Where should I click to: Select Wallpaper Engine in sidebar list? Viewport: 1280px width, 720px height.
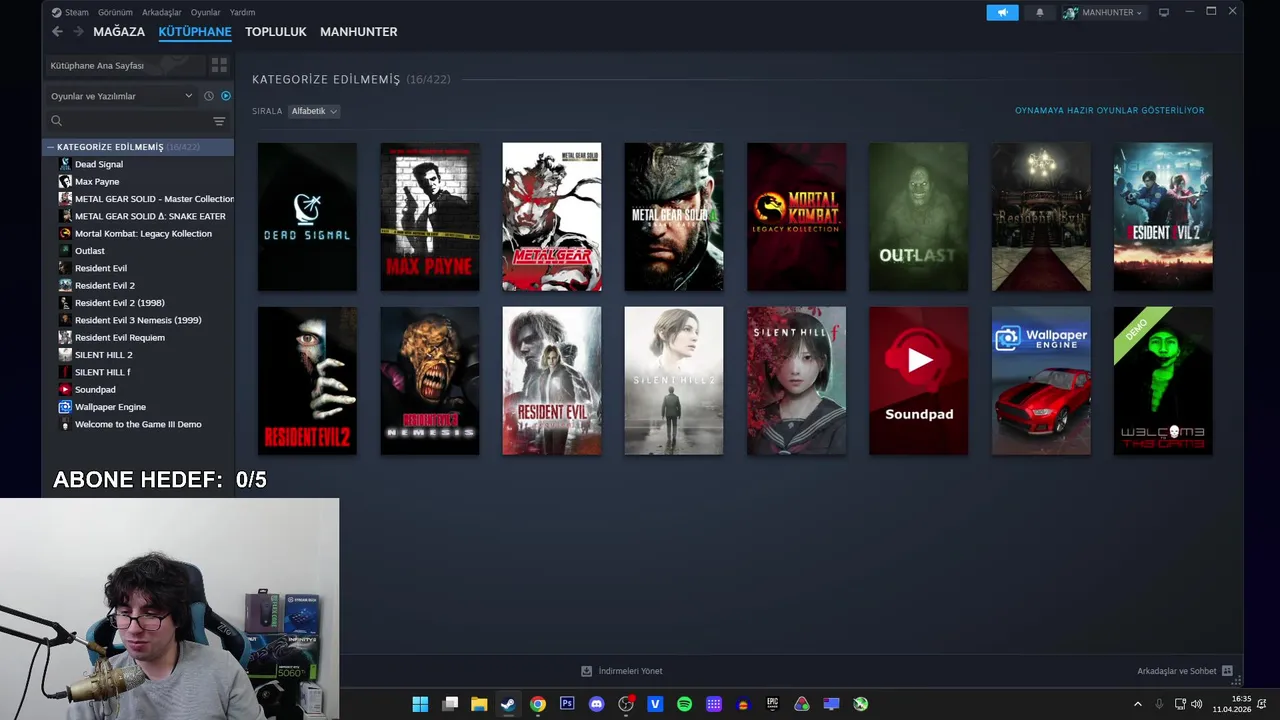(x=110, y=407)
